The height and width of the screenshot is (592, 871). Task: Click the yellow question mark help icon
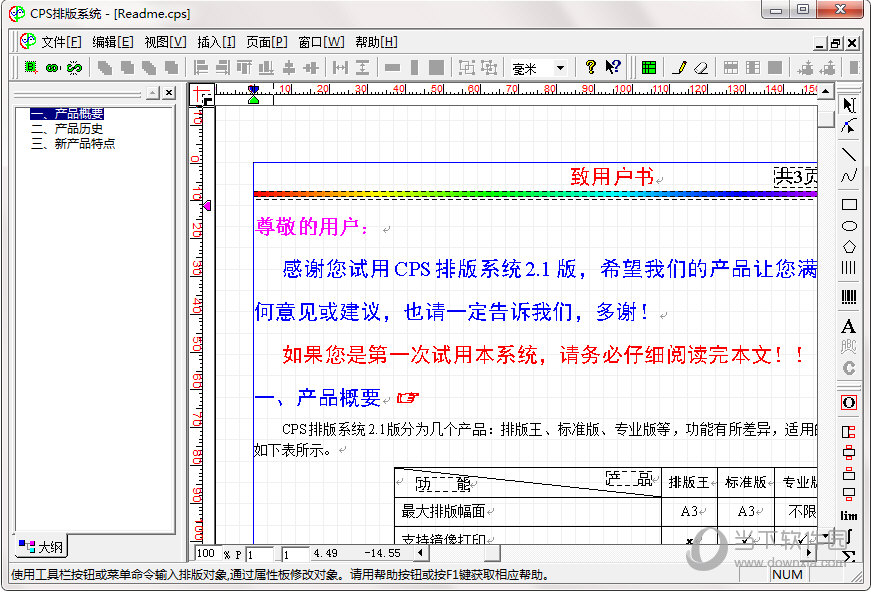coord(590,67)
